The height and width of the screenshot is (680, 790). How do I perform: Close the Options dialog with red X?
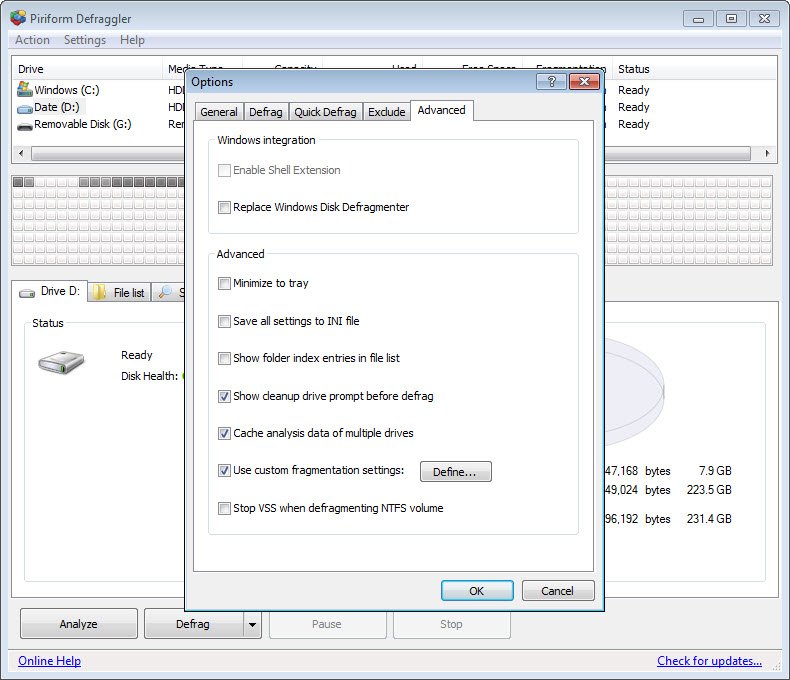(584, 81)
